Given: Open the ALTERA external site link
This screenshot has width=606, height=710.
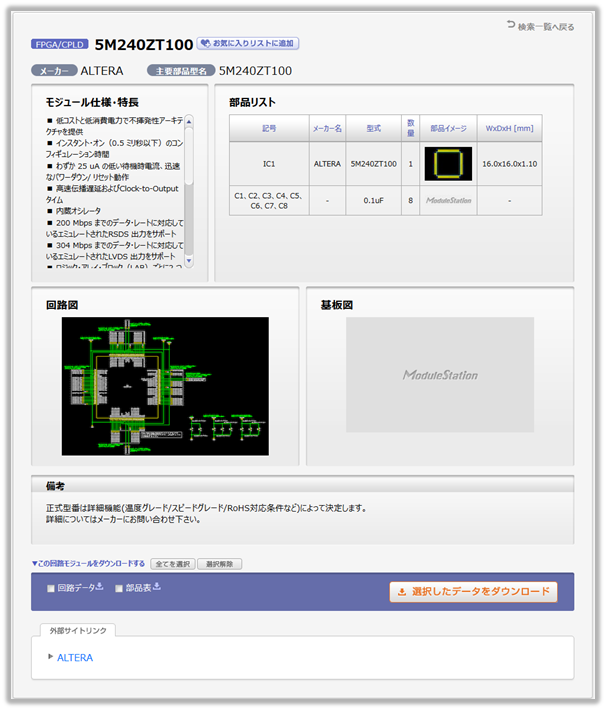Looking at the screenshot, I should (x=75, y=657).
